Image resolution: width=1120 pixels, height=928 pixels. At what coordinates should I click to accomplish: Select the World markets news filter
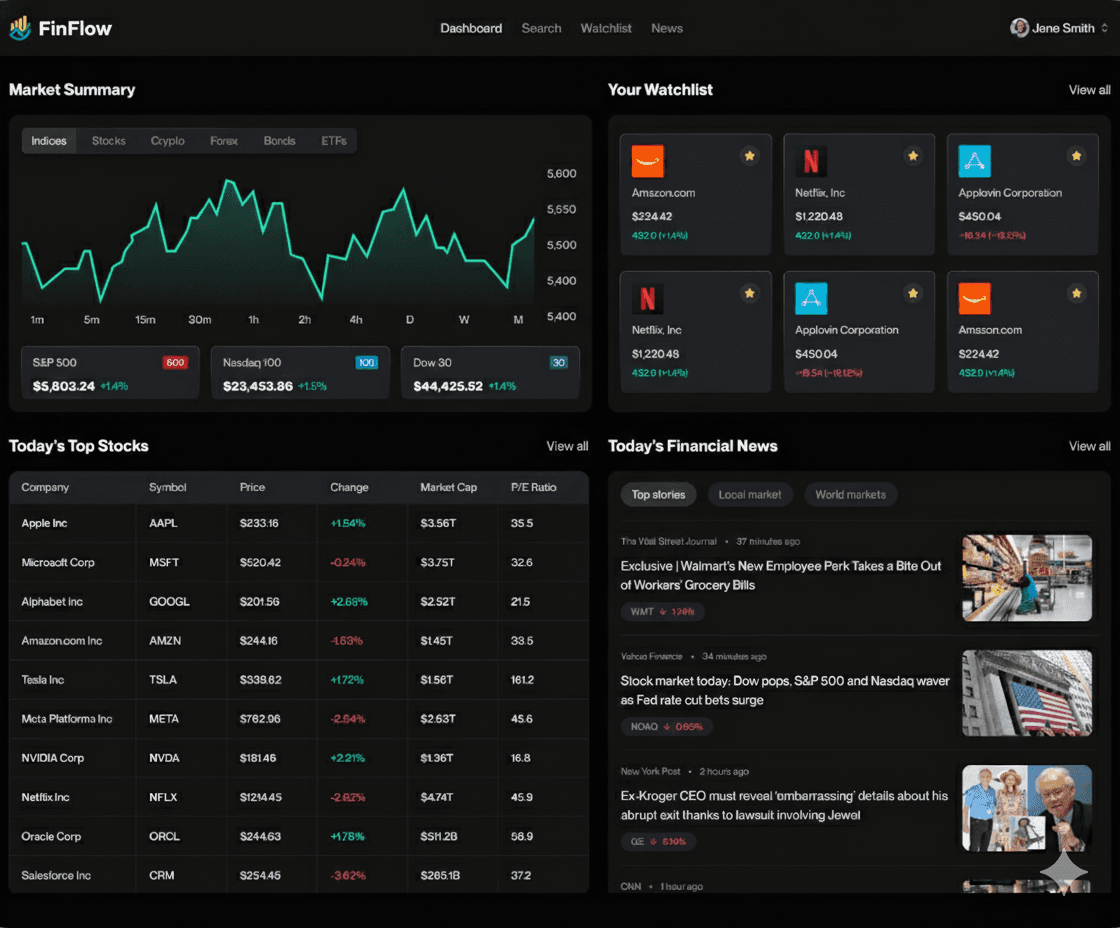tap(851, 494)
